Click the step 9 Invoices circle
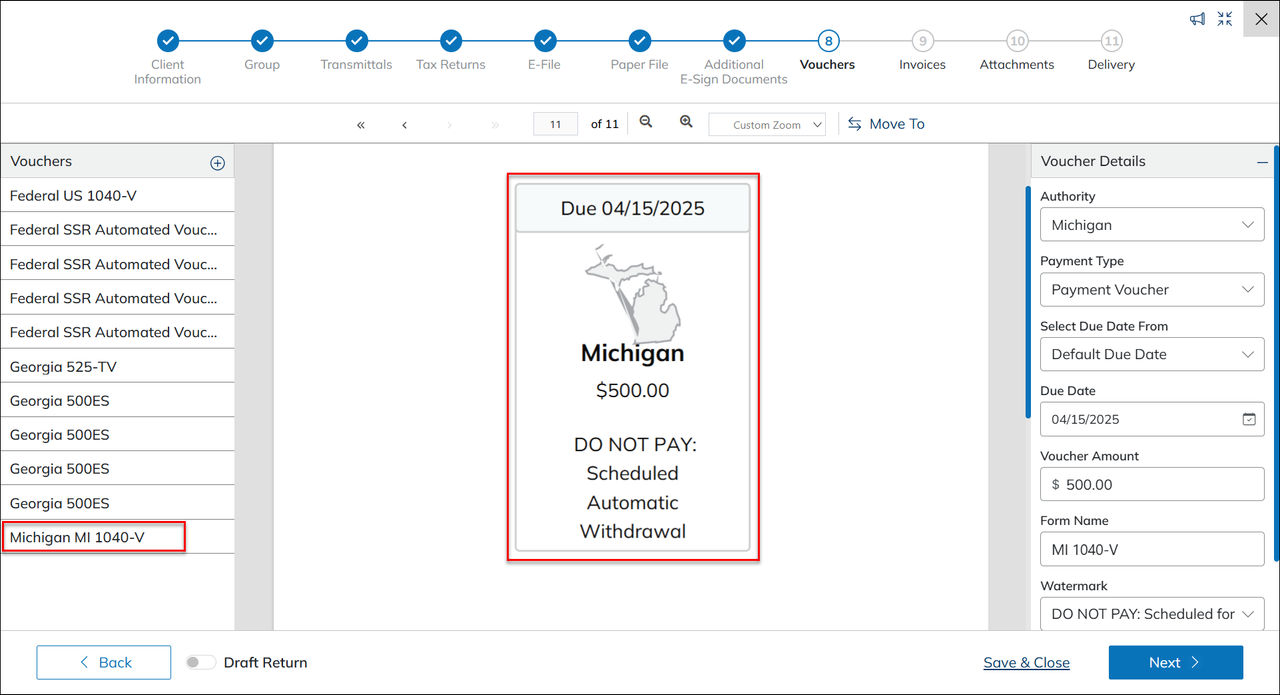 [923, 41]
